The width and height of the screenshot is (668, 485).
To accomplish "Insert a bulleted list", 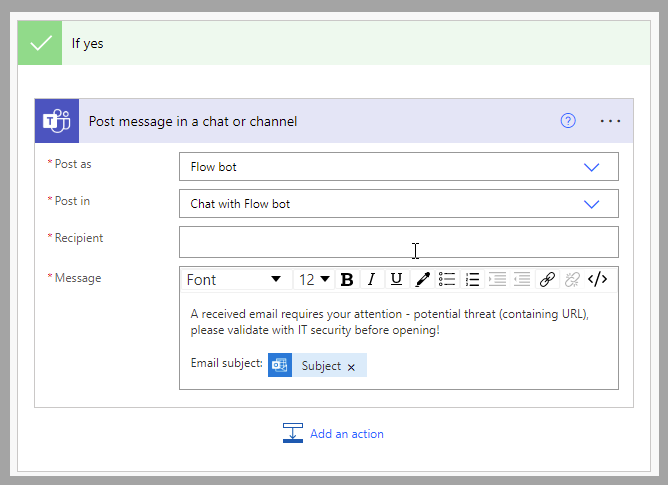I will tap(447, 280).
